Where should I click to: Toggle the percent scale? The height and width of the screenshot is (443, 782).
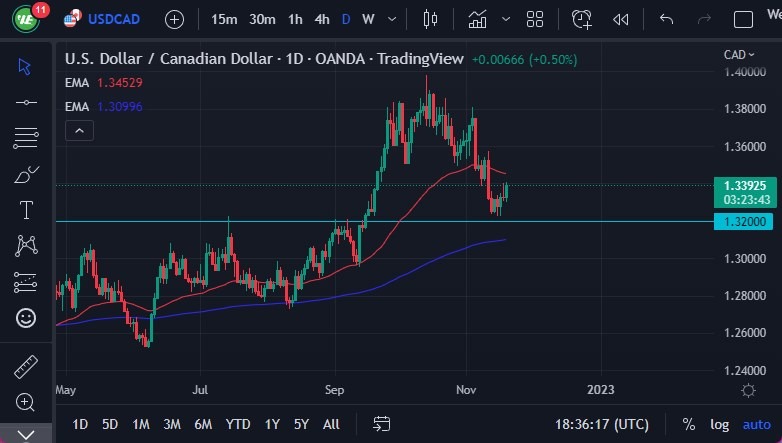tap(689, 424)
